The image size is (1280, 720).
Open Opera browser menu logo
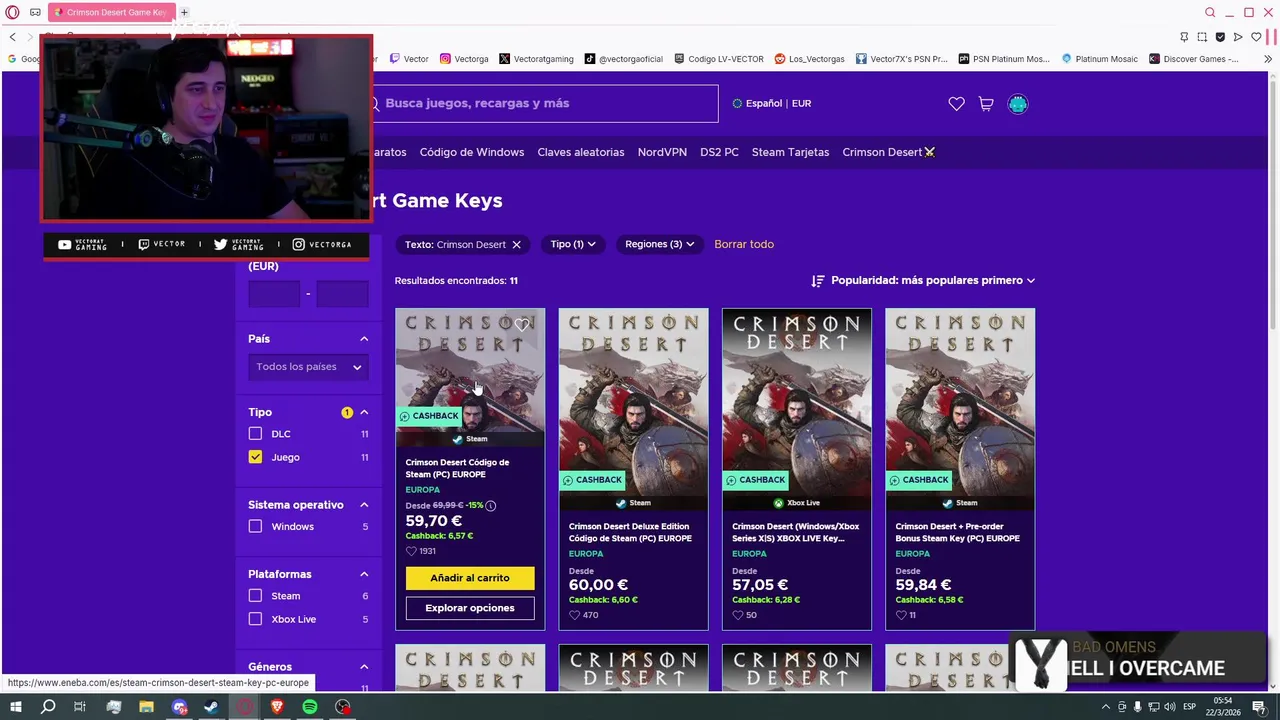[x=12, y=12]
